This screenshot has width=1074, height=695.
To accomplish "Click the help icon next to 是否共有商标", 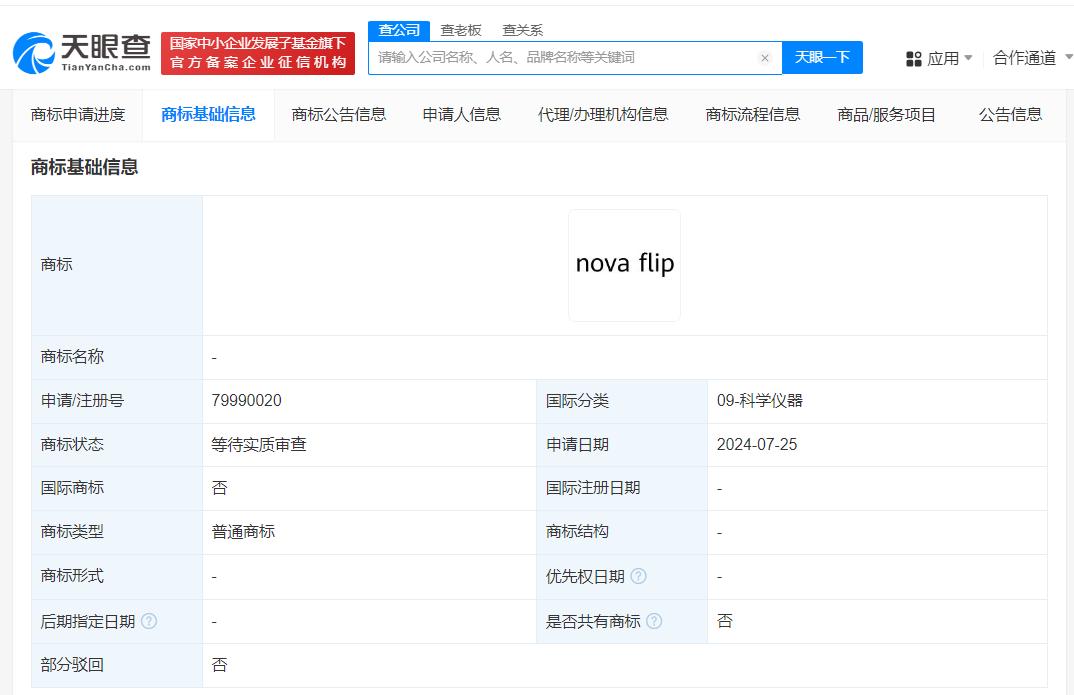I will pos(655,621).
